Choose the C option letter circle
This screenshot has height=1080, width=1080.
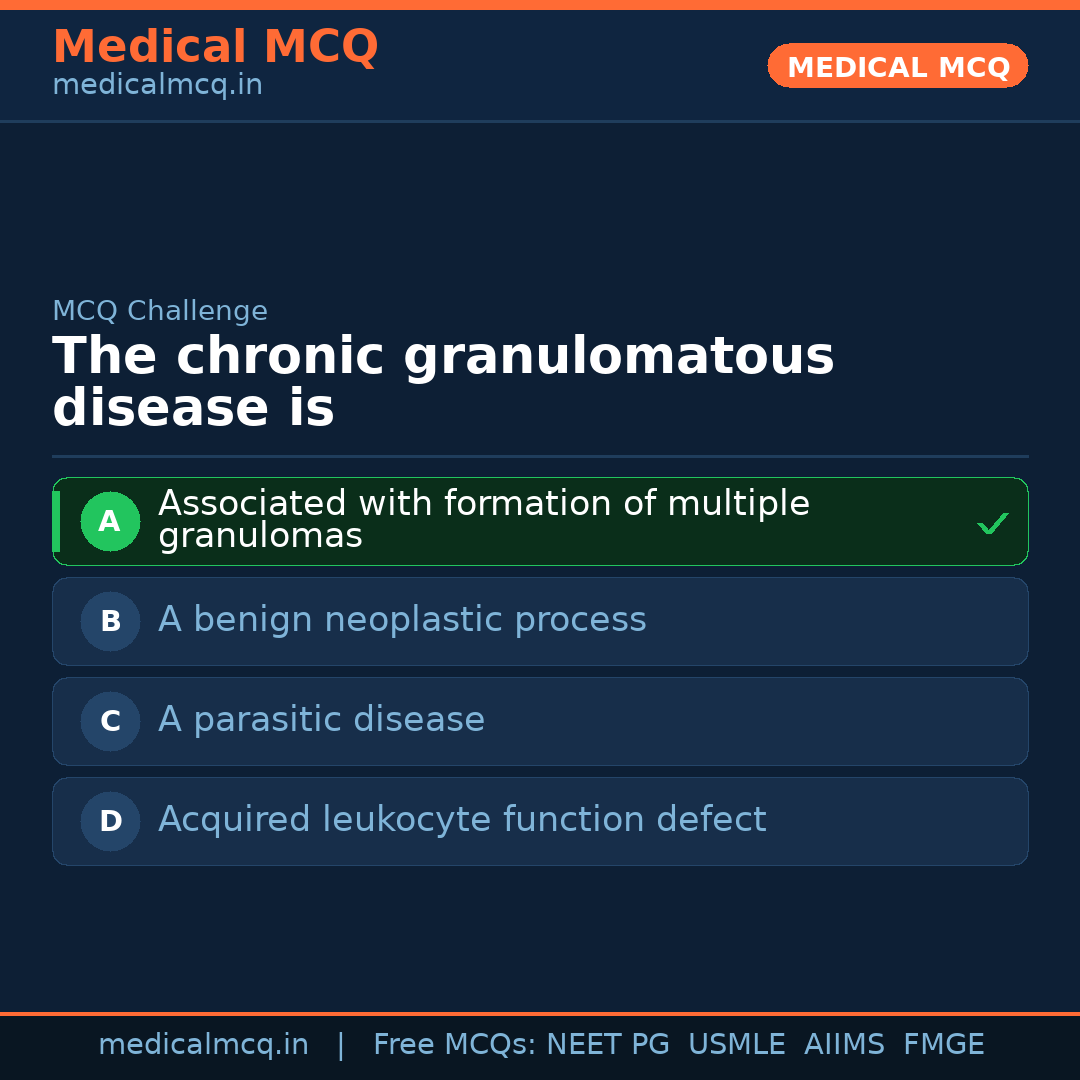110,721
